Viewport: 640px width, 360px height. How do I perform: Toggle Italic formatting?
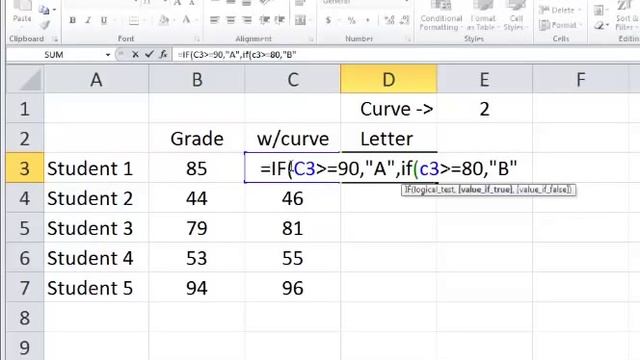click(88, 20)
